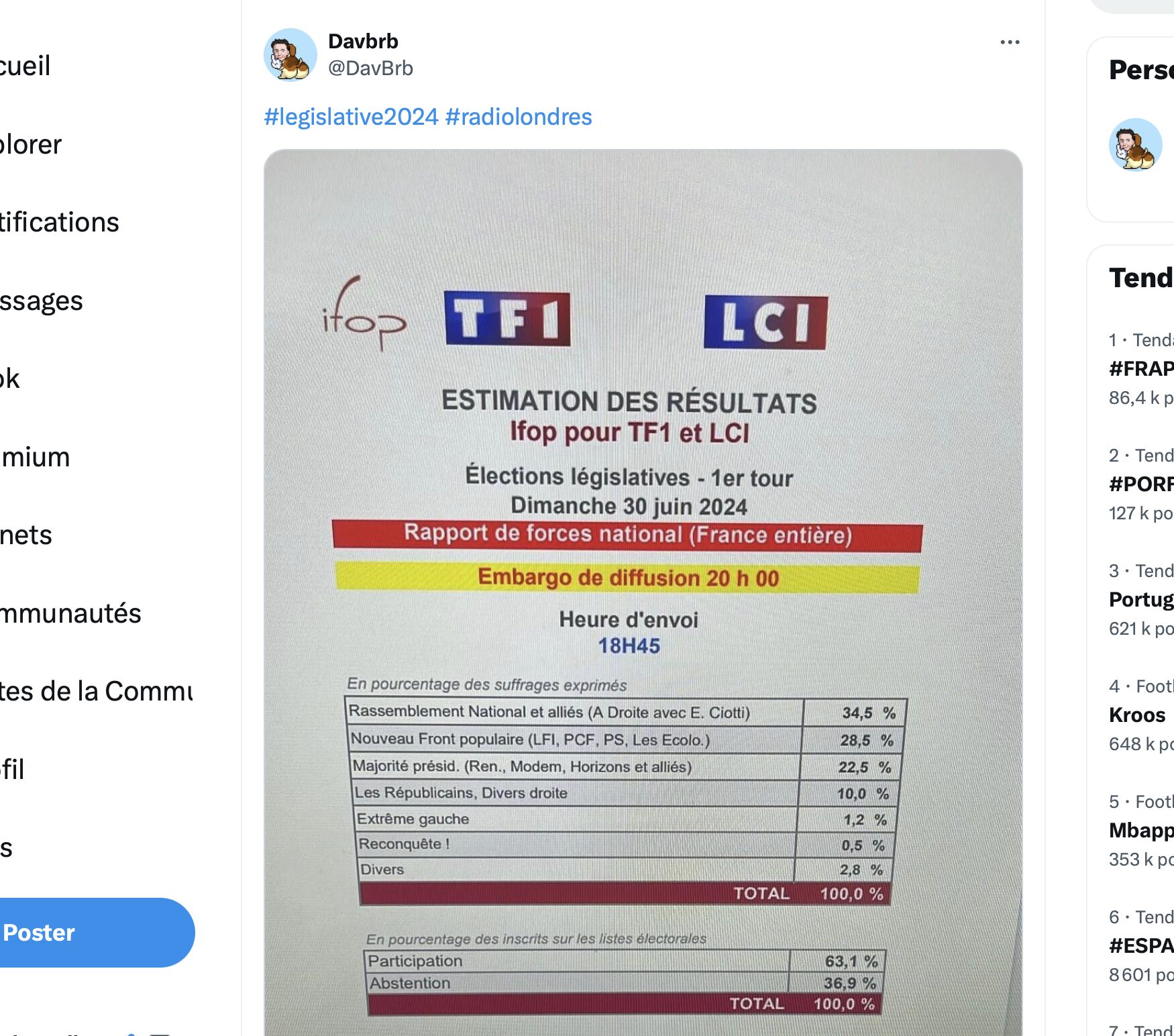Open the Messages menu item
The height and width of the screenshot is (1036, 1174).
pyautogui.click(x=42, y=301)
